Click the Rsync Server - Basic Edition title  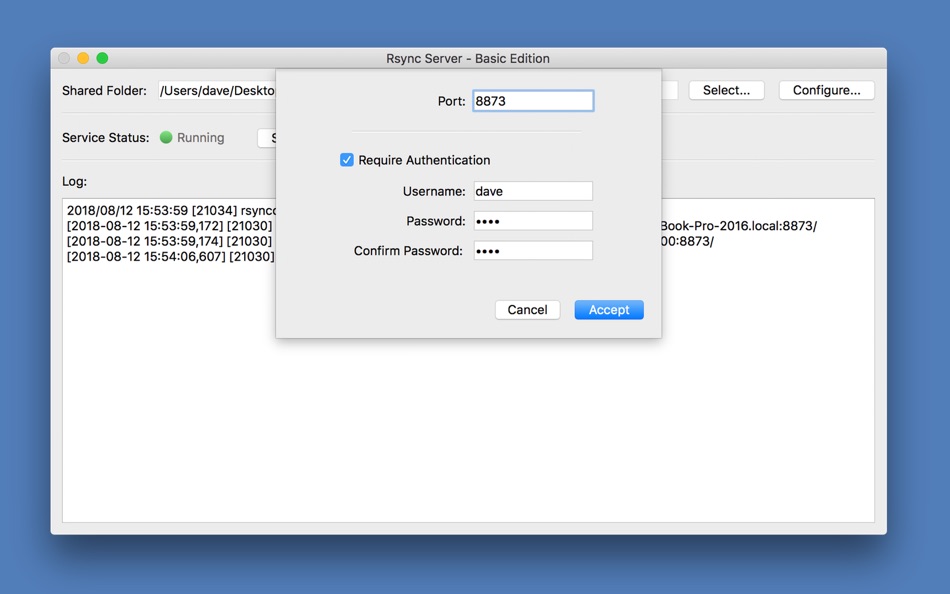coord(468,58)
